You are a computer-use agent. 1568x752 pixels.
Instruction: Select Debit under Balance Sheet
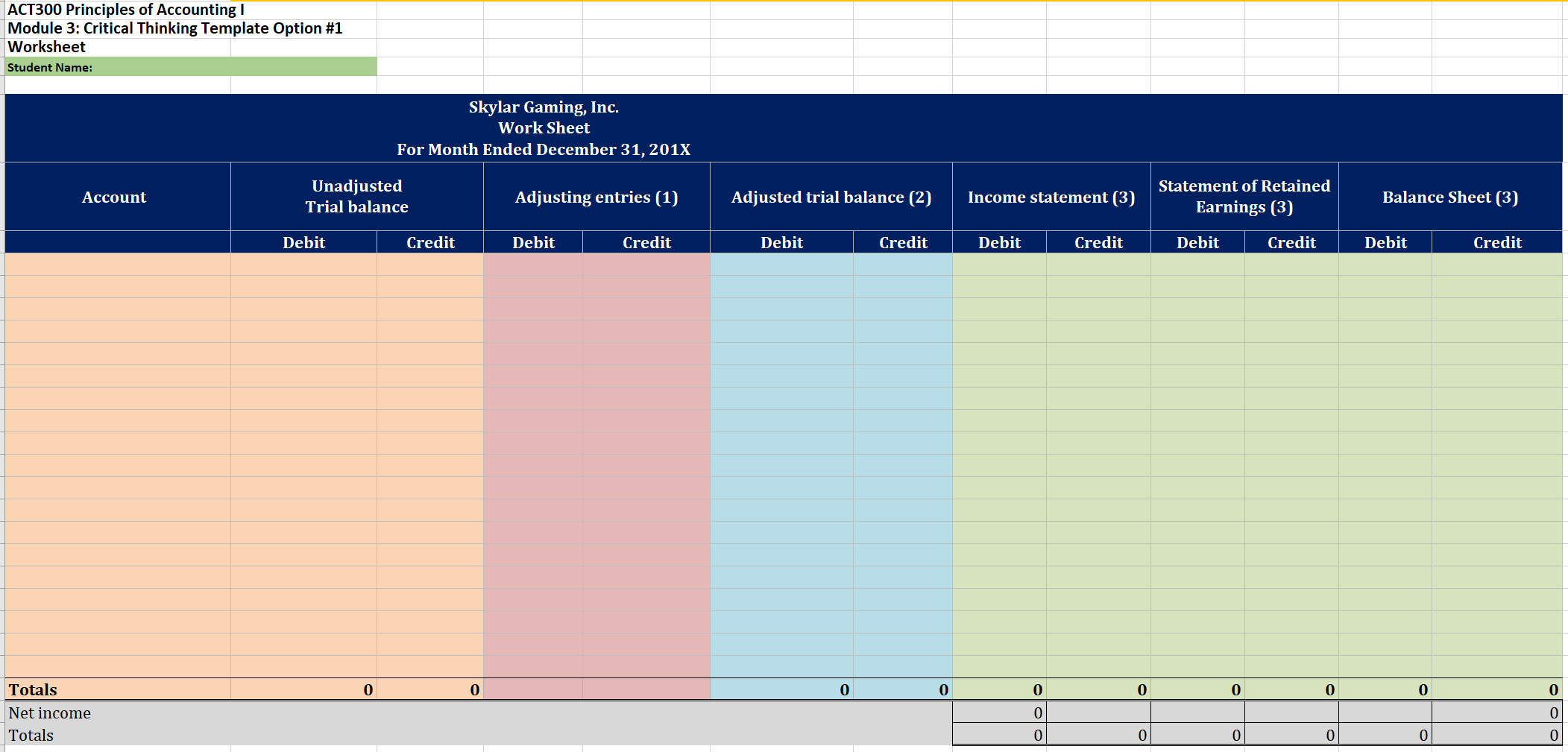point(1385,242)
